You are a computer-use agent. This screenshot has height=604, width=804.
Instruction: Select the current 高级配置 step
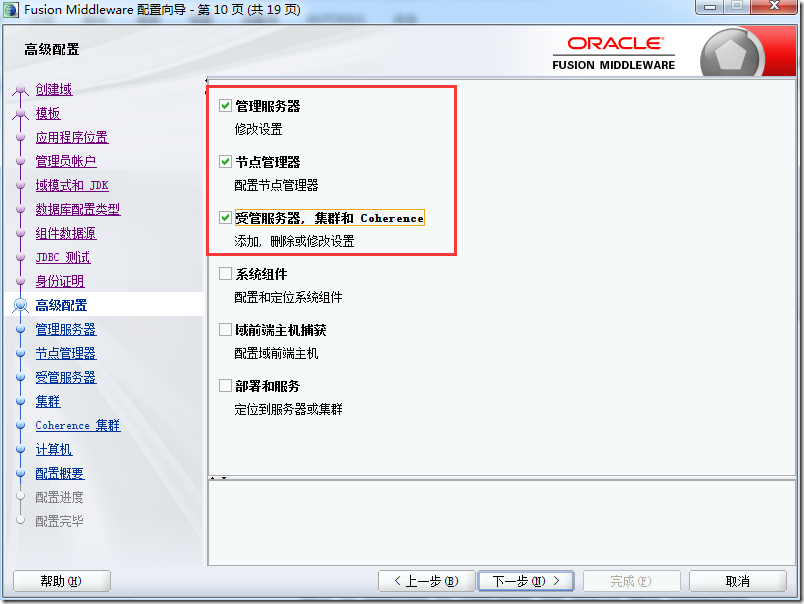(x=61, y=306)
